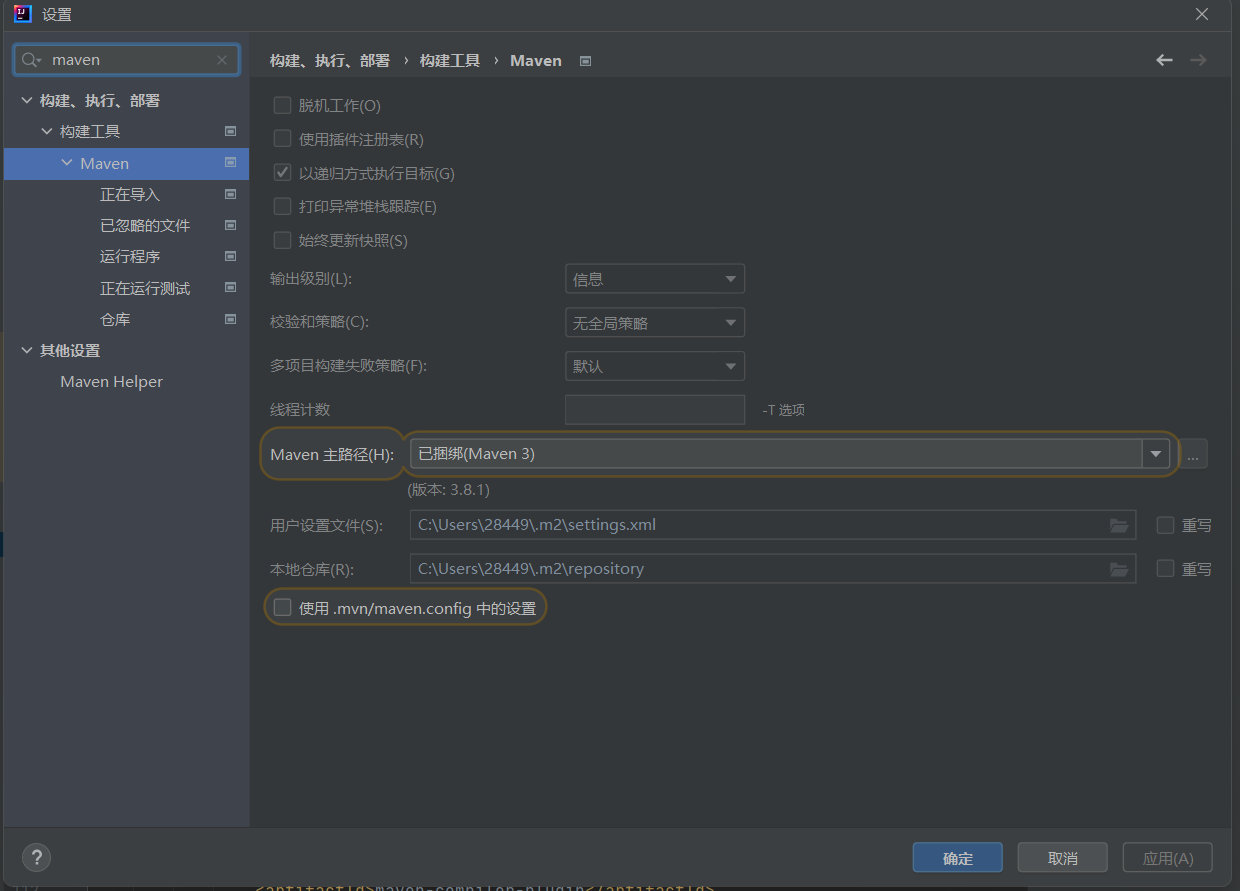This screenshot has height=891, width=1240.
Task: Close the 设置 dialog window
Action: (1202, 14)
